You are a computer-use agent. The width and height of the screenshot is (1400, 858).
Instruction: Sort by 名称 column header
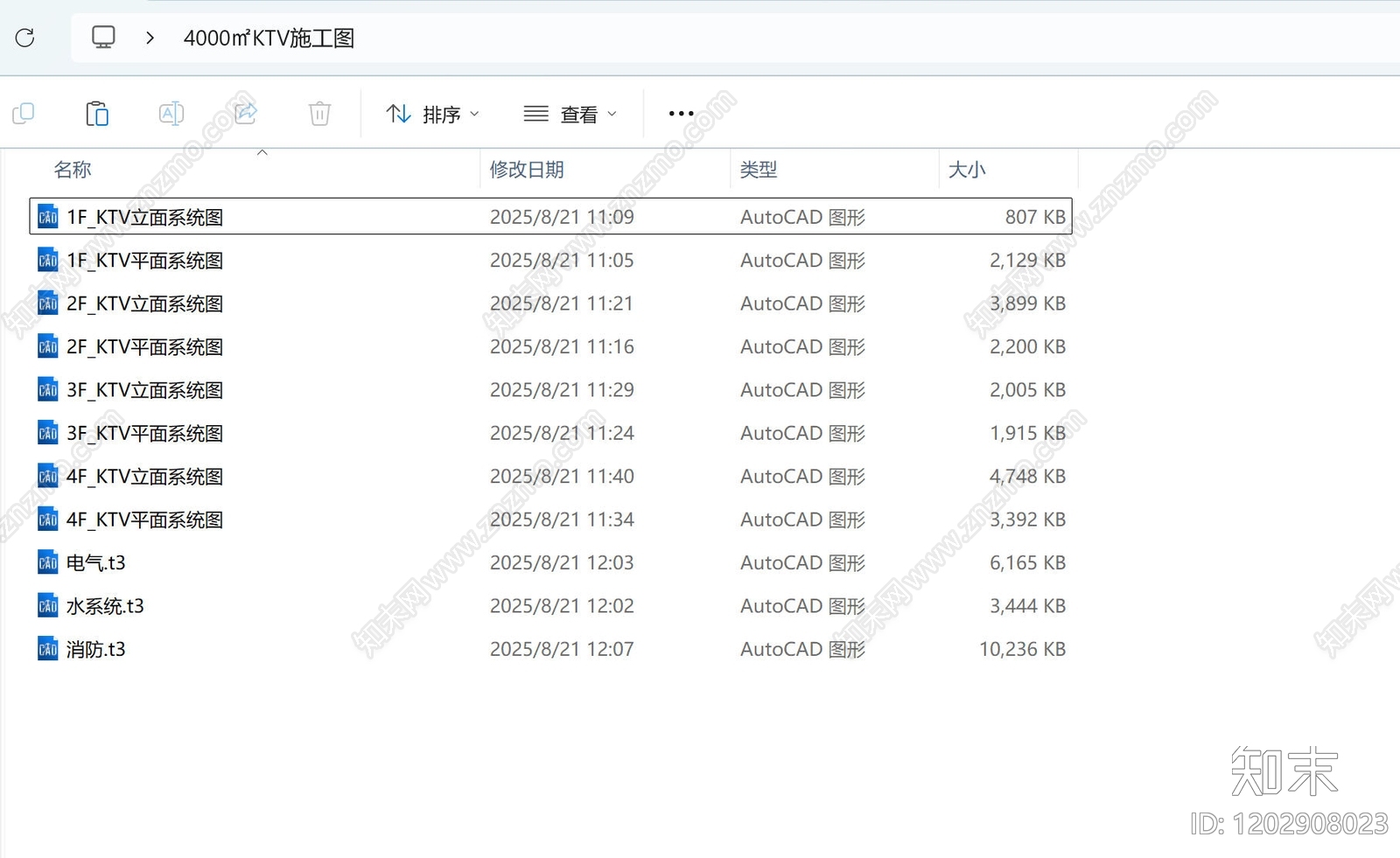coord(73,170)
